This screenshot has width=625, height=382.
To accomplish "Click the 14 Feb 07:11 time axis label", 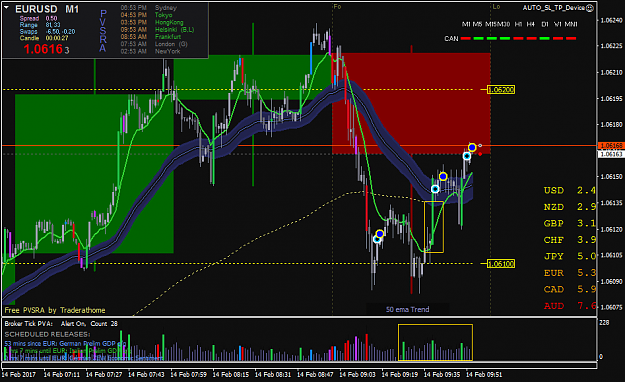I will (61, 375).
